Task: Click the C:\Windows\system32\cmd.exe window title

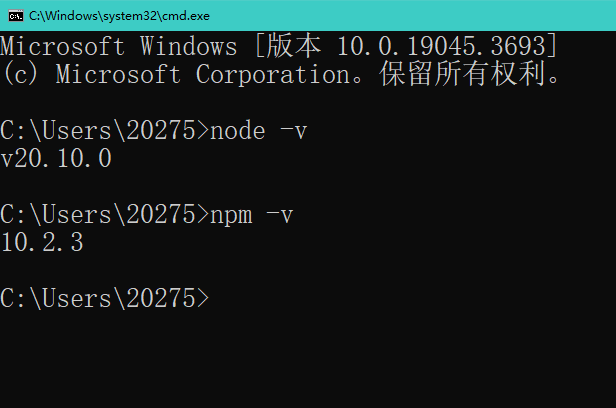Action: (119, 16)
